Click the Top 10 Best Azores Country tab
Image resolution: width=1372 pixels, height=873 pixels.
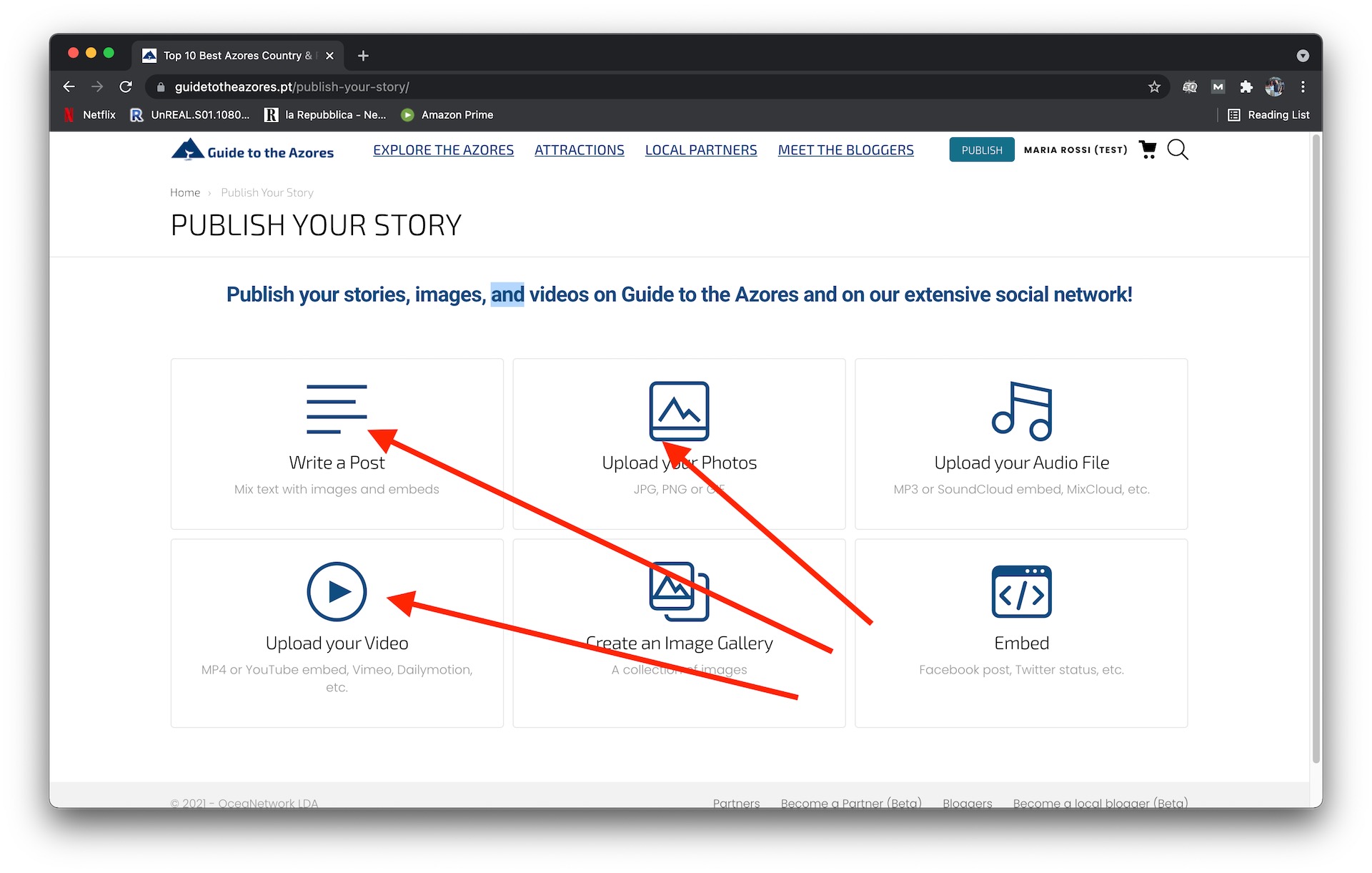(x=237, y=55)
